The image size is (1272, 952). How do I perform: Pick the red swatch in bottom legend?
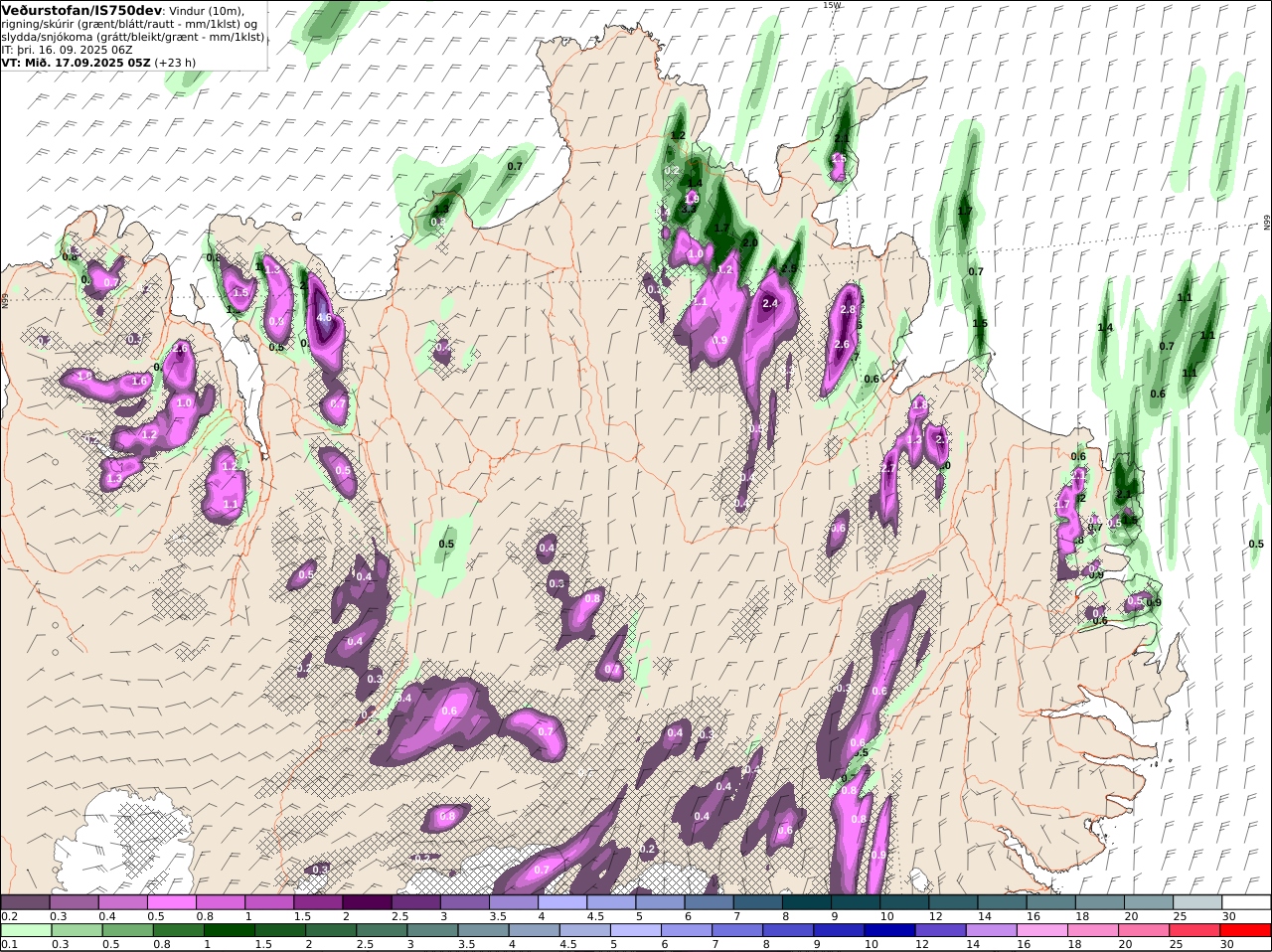(1247, 930)
